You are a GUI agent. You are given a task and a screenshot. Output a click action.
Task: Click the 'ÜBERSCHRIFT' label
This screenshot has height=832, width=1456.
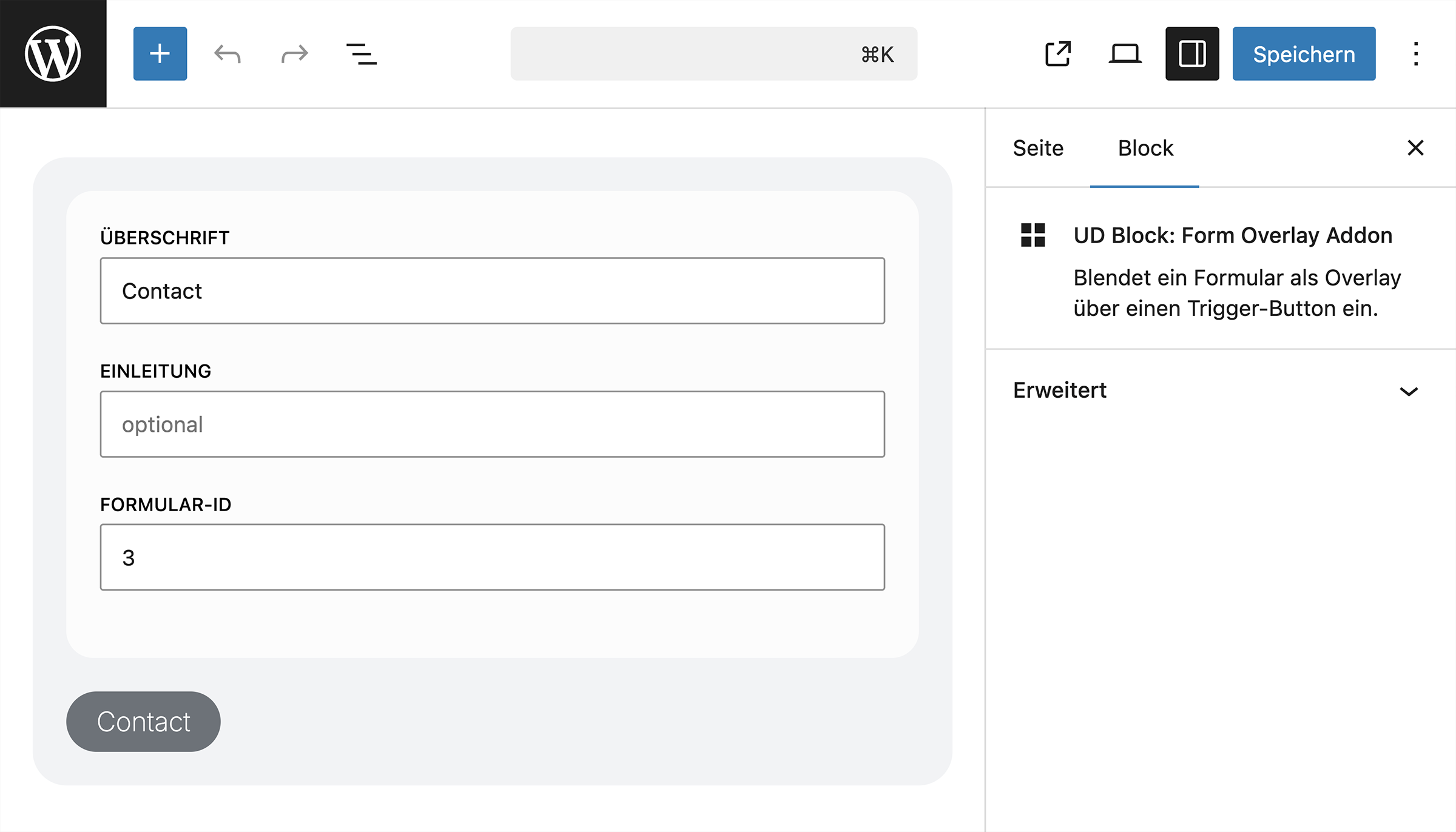click(x=164, y=238)
